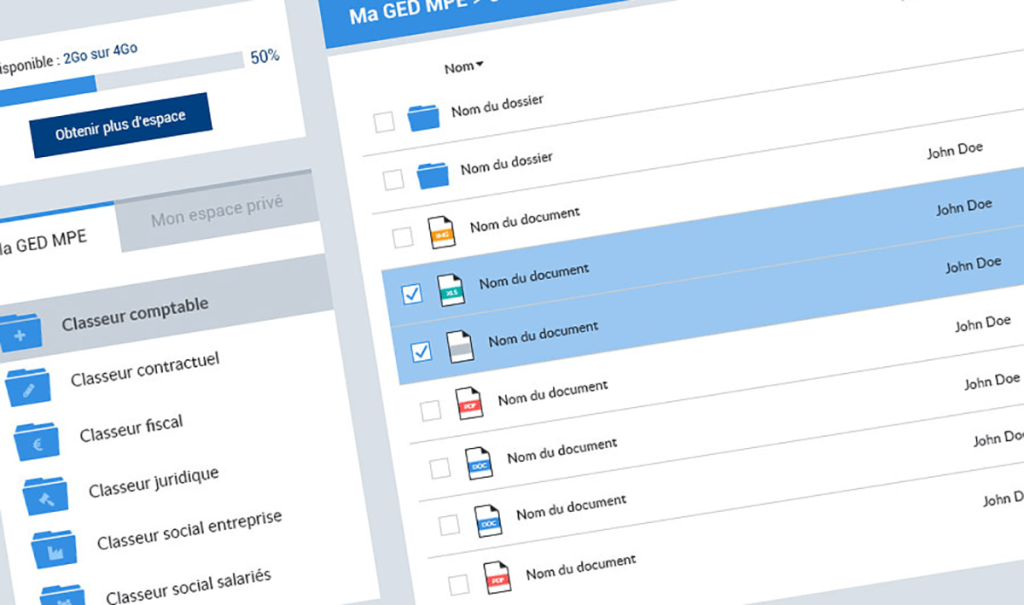
Task: Switch to the Mon espace privé tab
Action: (217, 212)
